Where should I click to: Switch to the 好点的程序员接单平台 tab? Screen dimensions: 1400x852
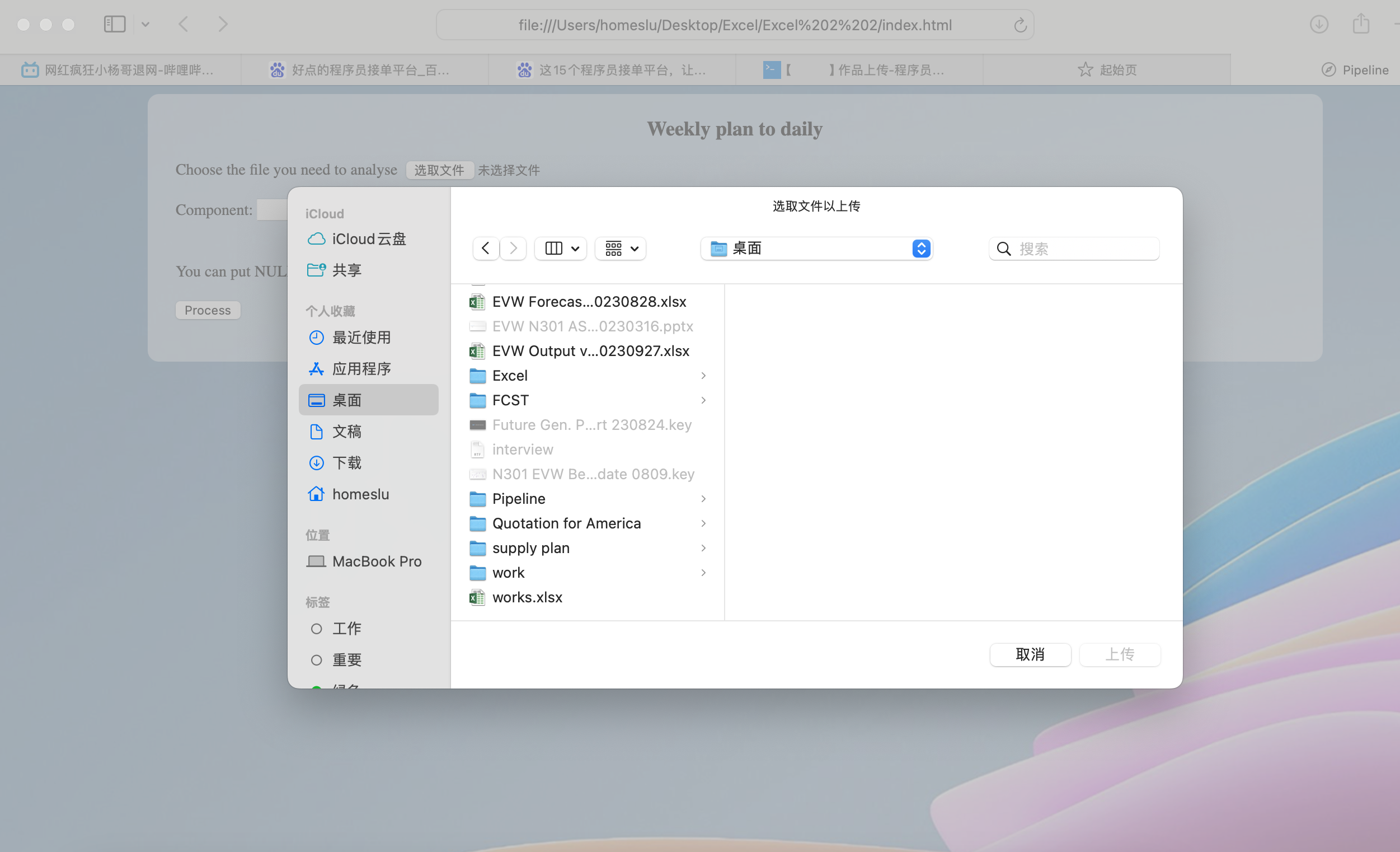365,70
